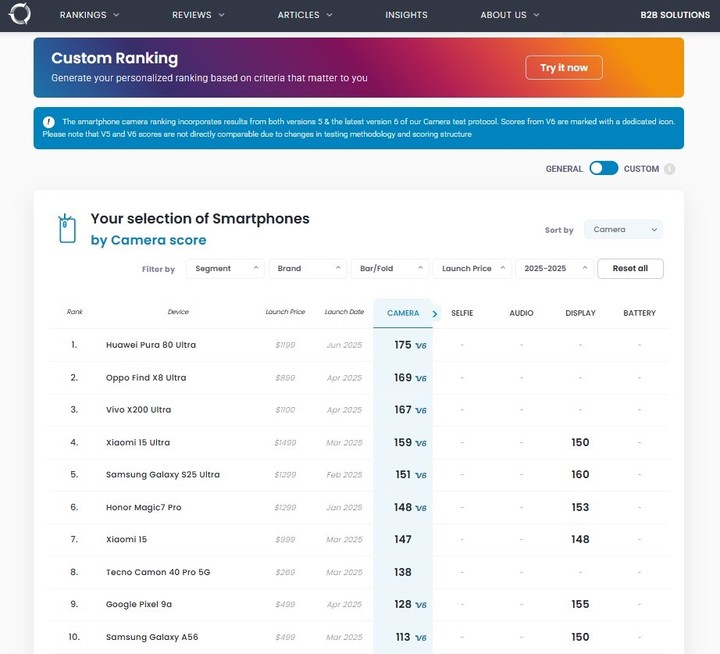
Task: Open the Rankings dropdown menu
Action: tap(90, 15)
